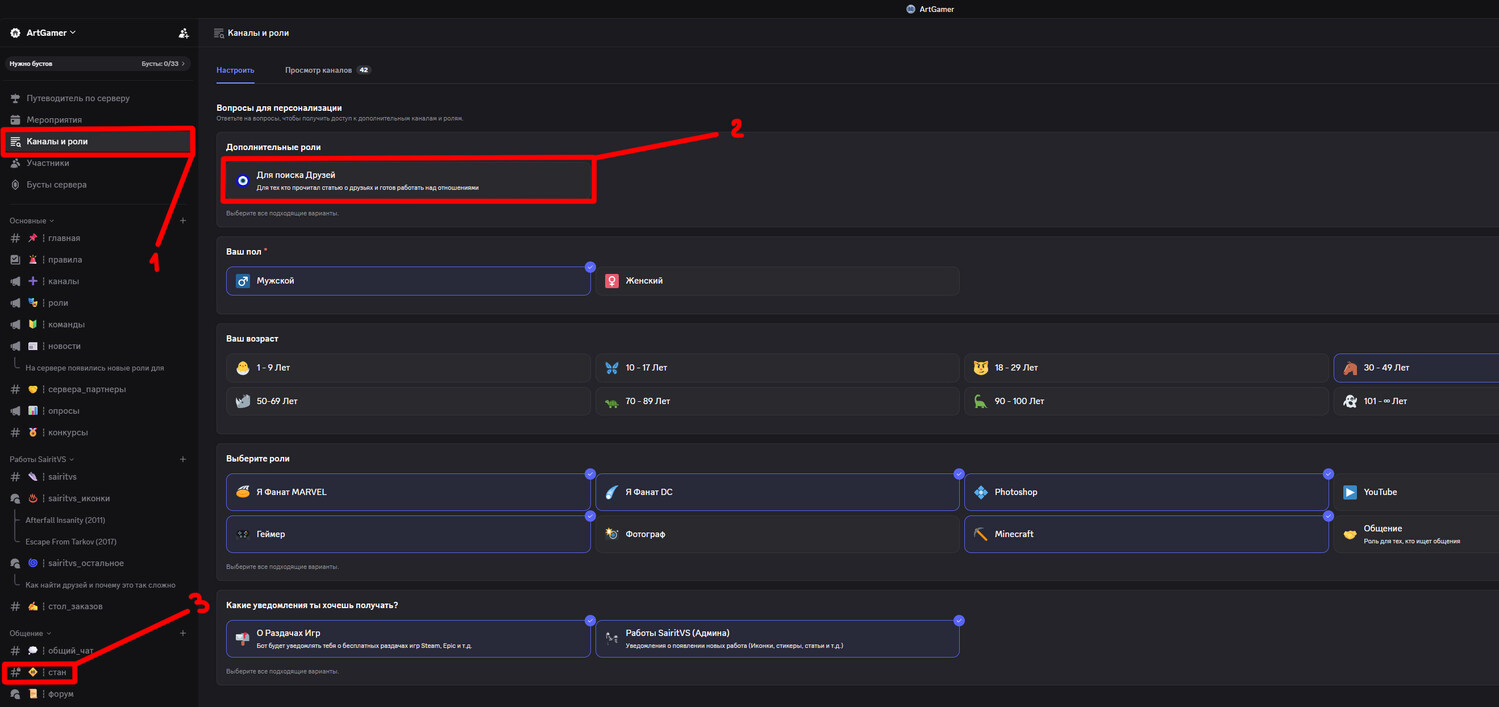Uncheck the Minecraft role card
Screen dimensions: 1499x707
[x=1146, y=534]
